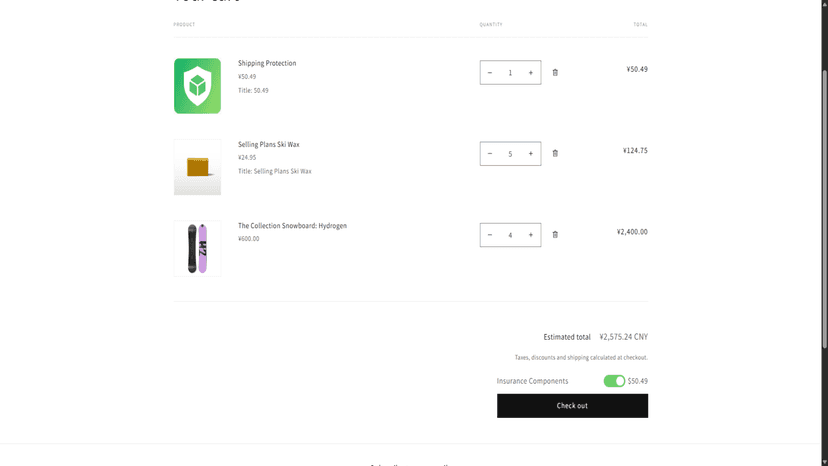Remove Hydrogen Snowboard using its trash icon
Image resolution: width=828 pixels, height=466 pixels.
555,235
